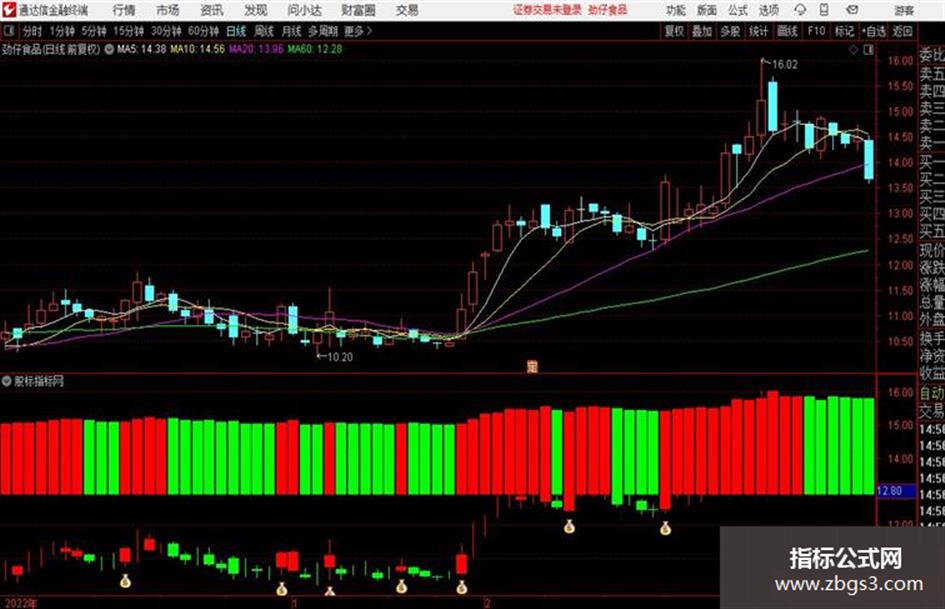Toggle the left sidebar panel icon
945x609 pixels.
click(x=8, y=31)
